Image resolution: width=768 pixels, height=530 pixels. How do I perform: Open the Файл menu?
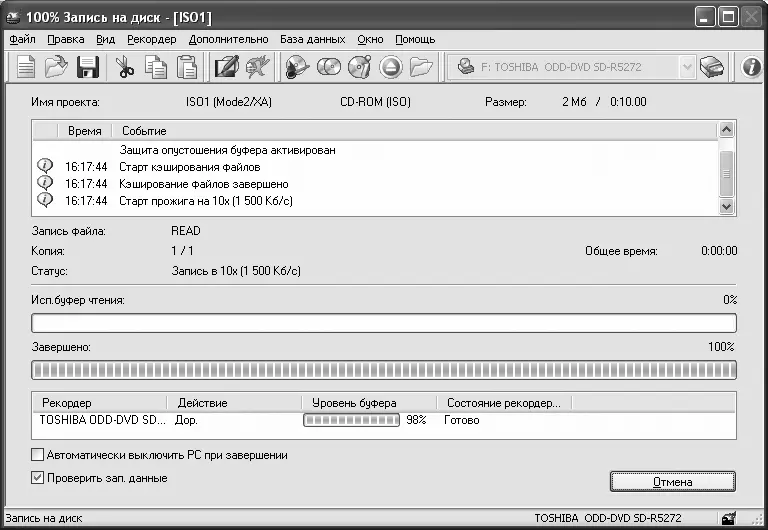[21, 39]
